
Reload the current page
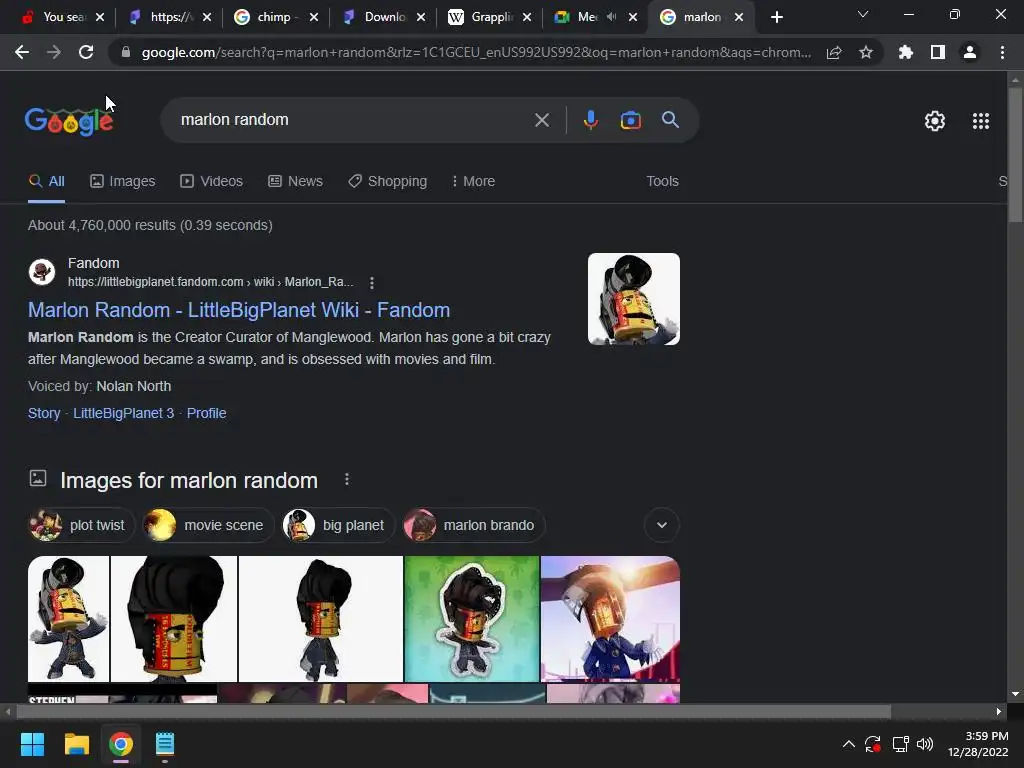click(x=86, y=52)
